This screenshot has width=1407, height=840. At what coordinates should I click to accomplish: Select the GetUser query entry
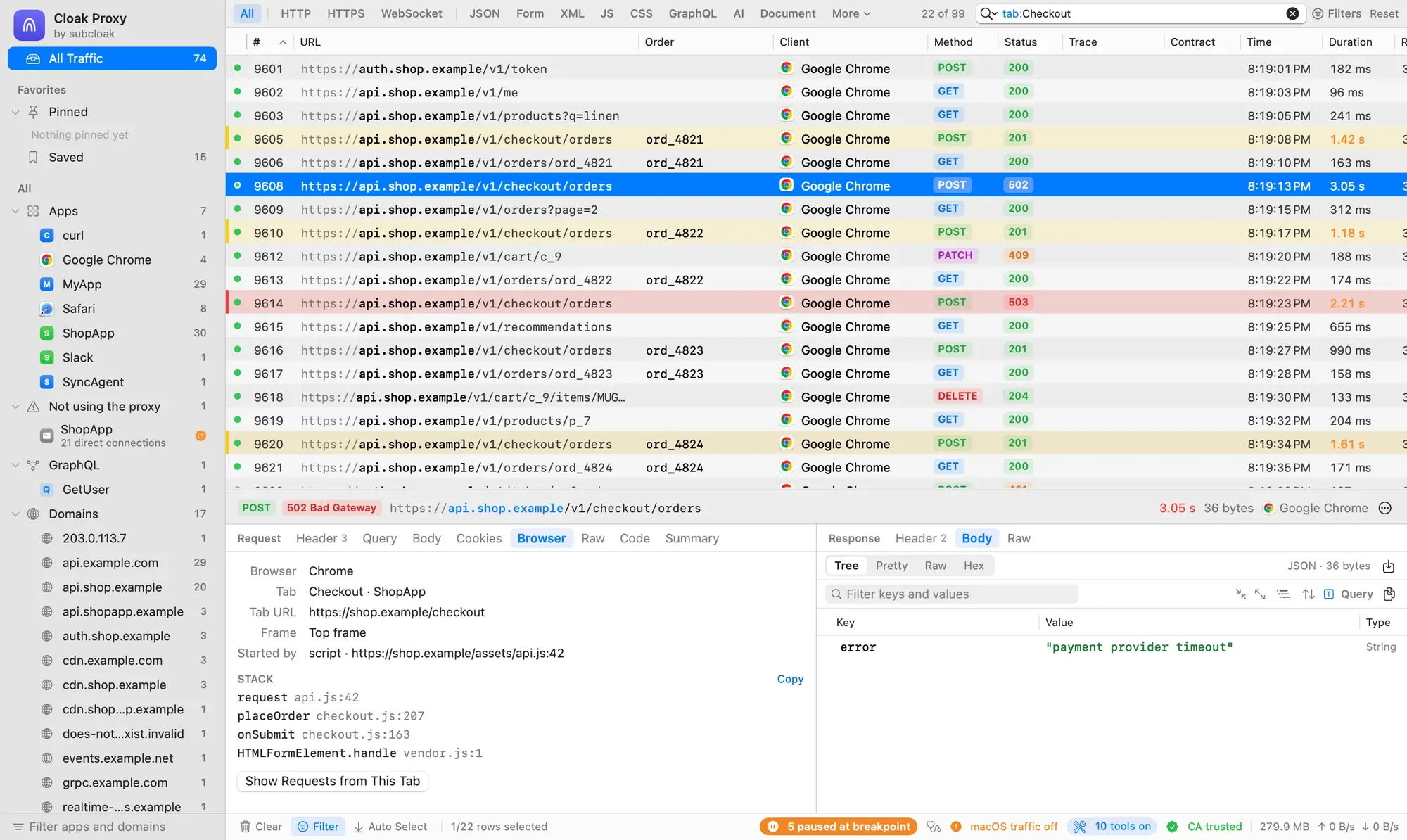[112, 490]
